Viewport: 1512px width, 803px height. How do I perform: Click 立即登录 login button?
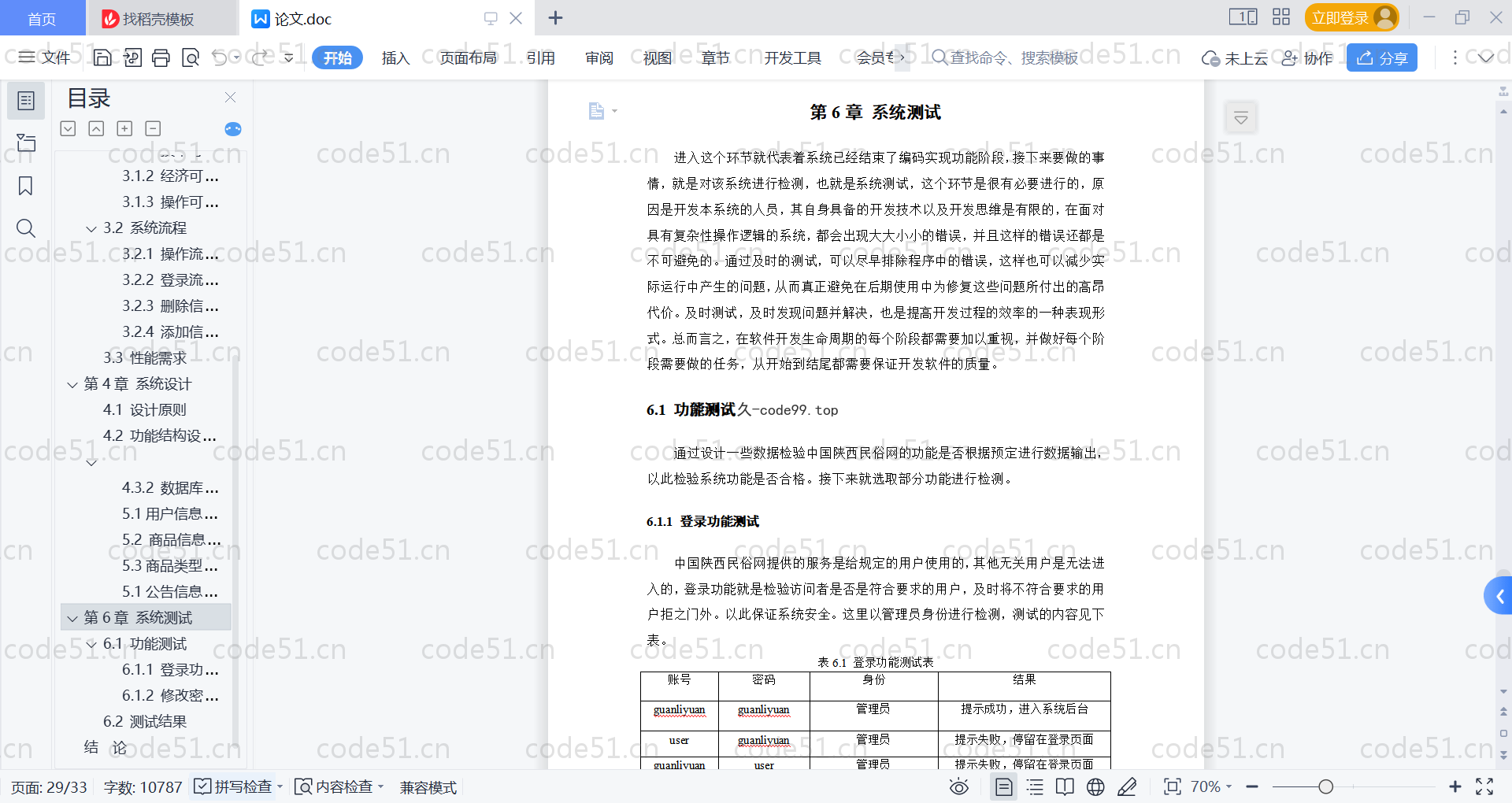tap(1351, 17)
